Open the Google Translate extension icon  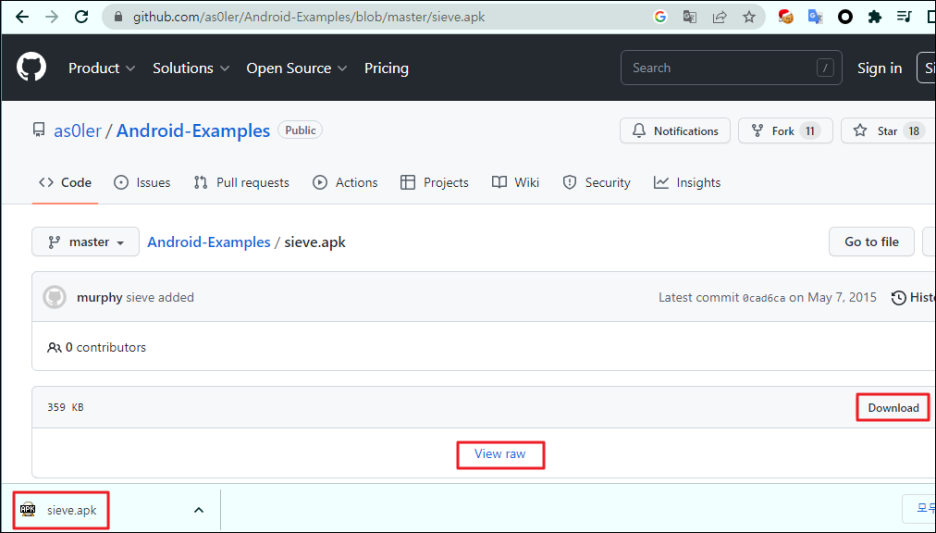coord(815,17)
